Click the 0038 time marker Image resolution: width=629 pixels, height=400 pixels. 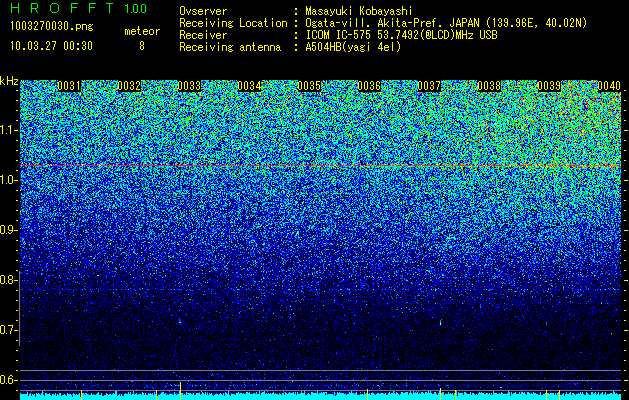[489, 86]
